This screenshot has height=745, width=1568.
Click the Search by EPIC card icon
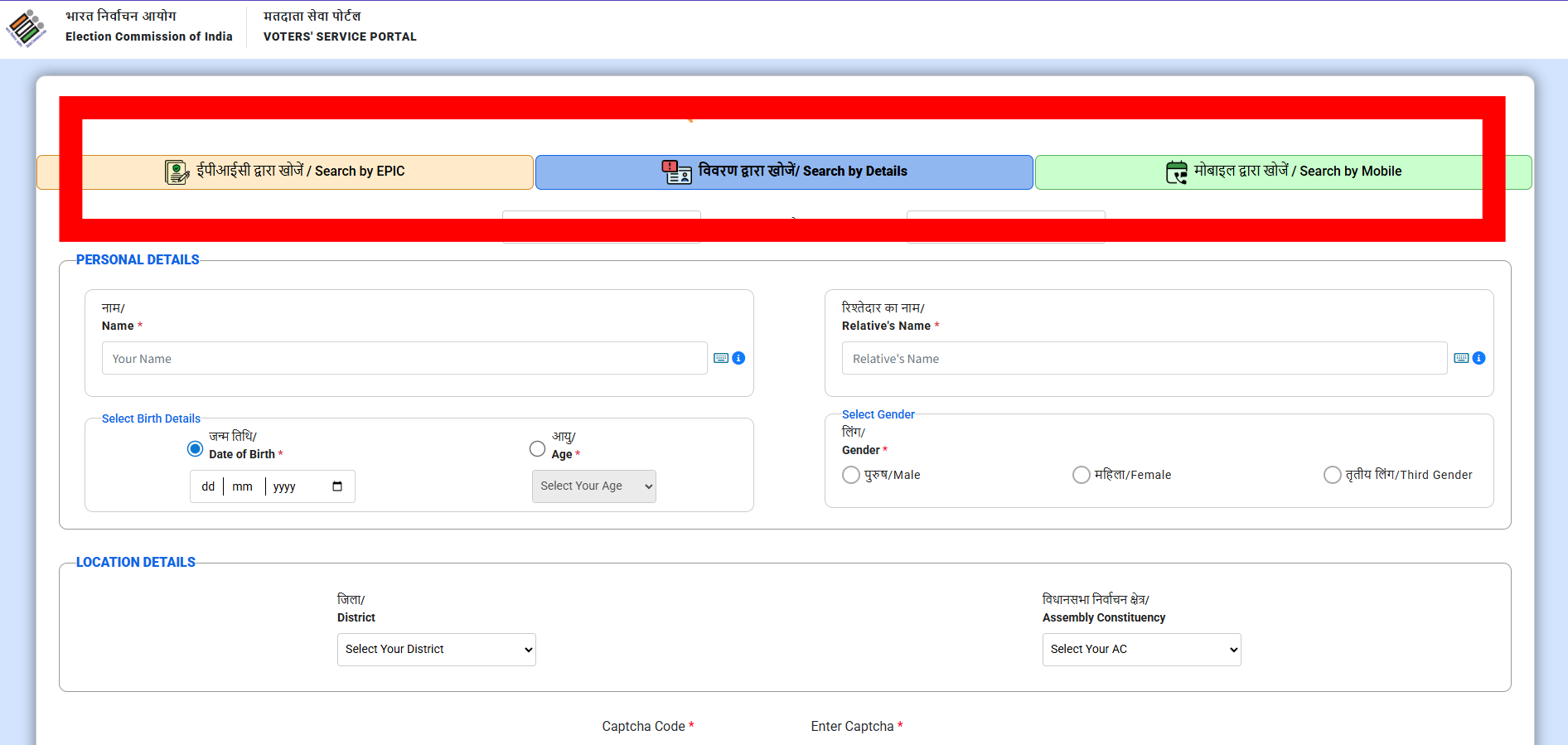coord(177,172)
